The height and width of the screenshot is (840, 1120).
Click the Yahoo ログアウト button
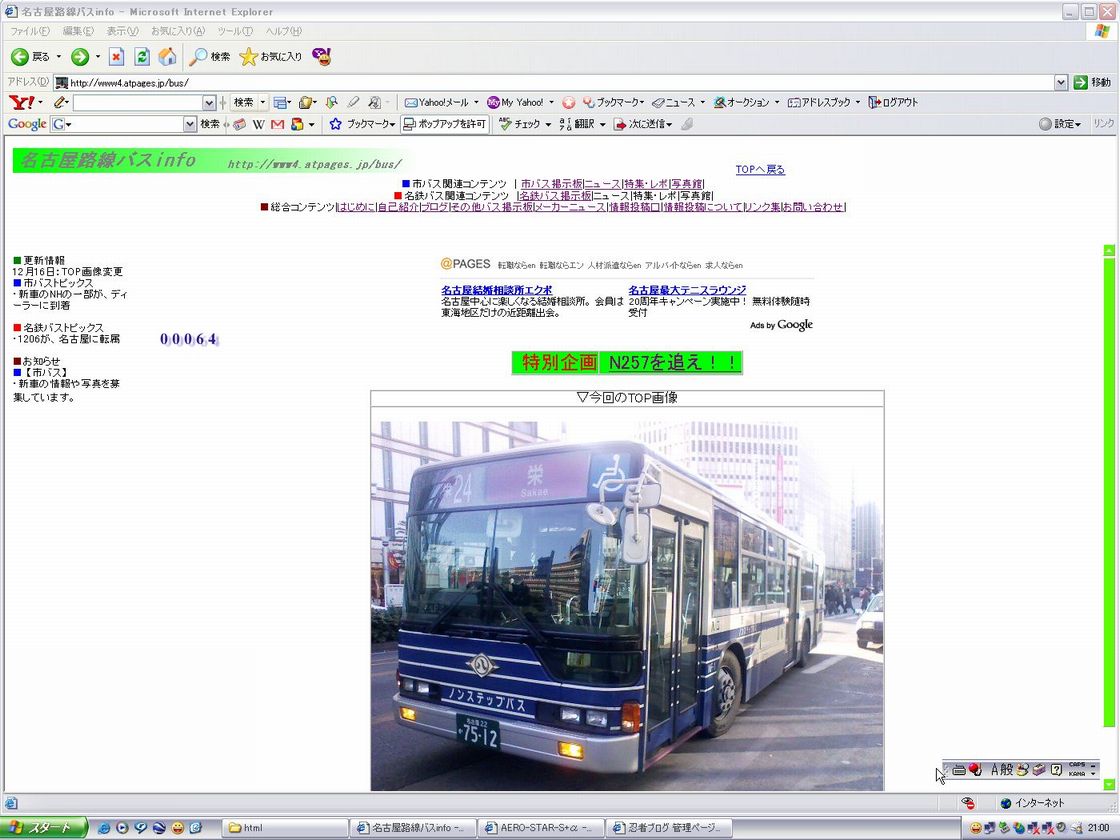pyautogui.click(x=893, y=102)
